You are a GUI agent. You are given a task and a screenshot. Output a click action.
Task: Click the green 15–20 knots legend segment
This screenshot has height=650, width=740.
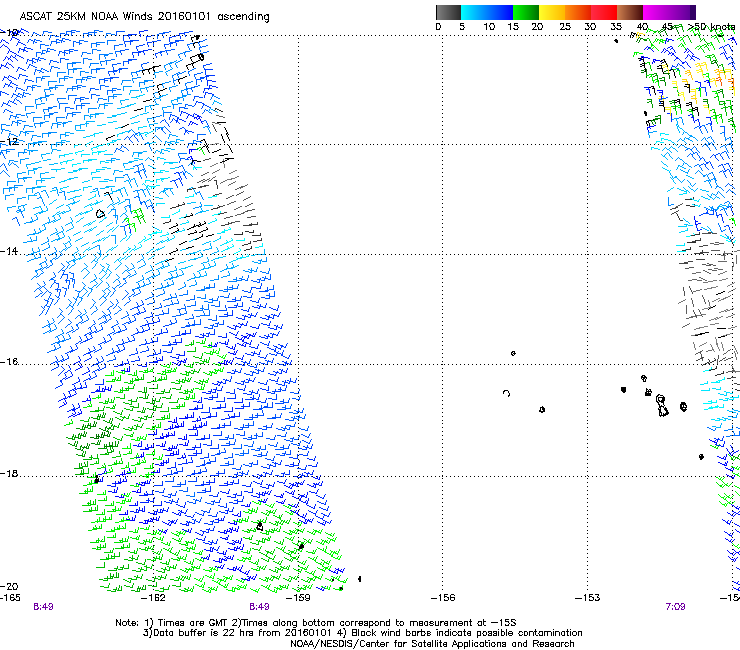526,12
